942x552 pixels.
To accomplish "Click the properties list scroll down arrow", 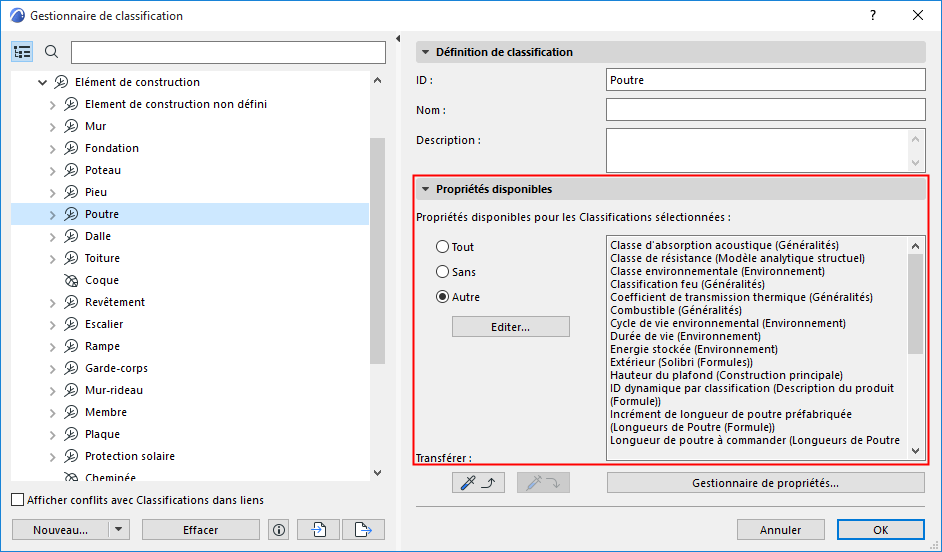I will [x=916, y=451].
